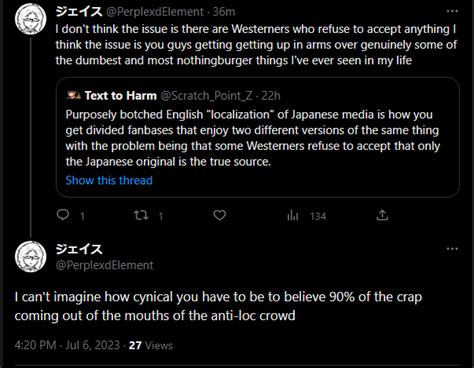
Task: Click Show this thread link
Action: [109, 180]
